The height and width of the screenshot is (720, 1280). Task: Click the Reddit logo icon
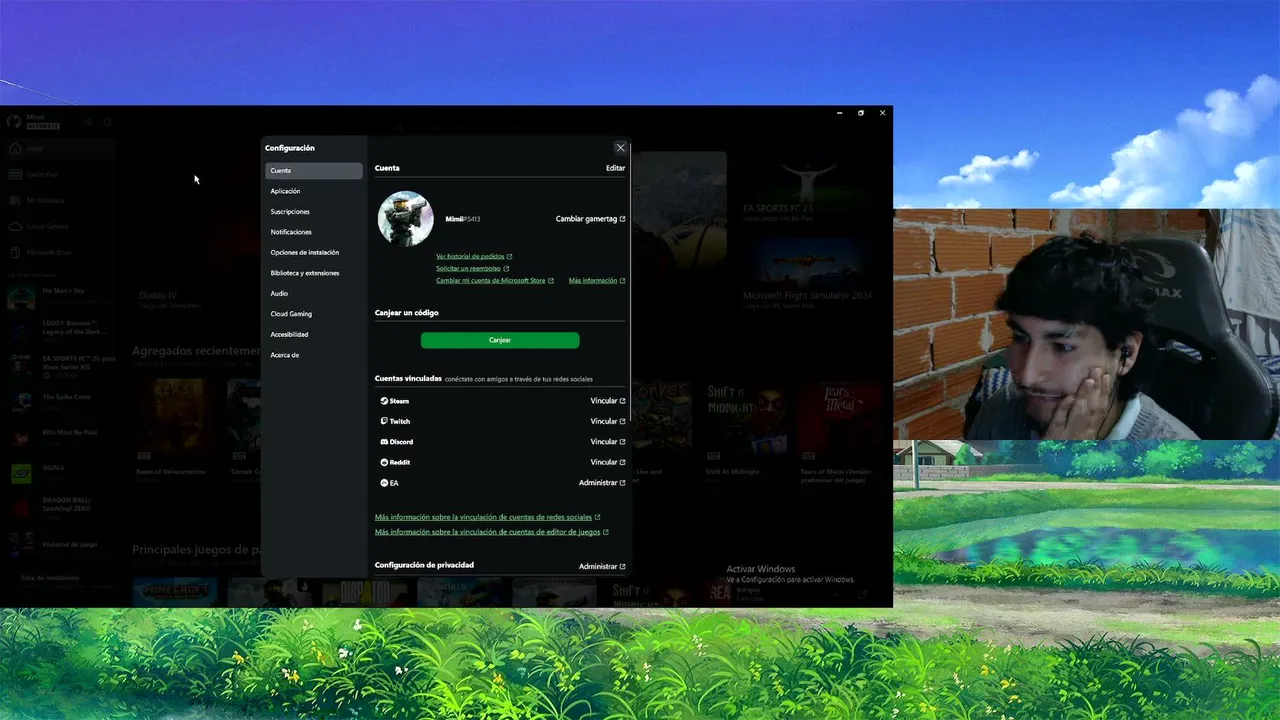point(384,462)
